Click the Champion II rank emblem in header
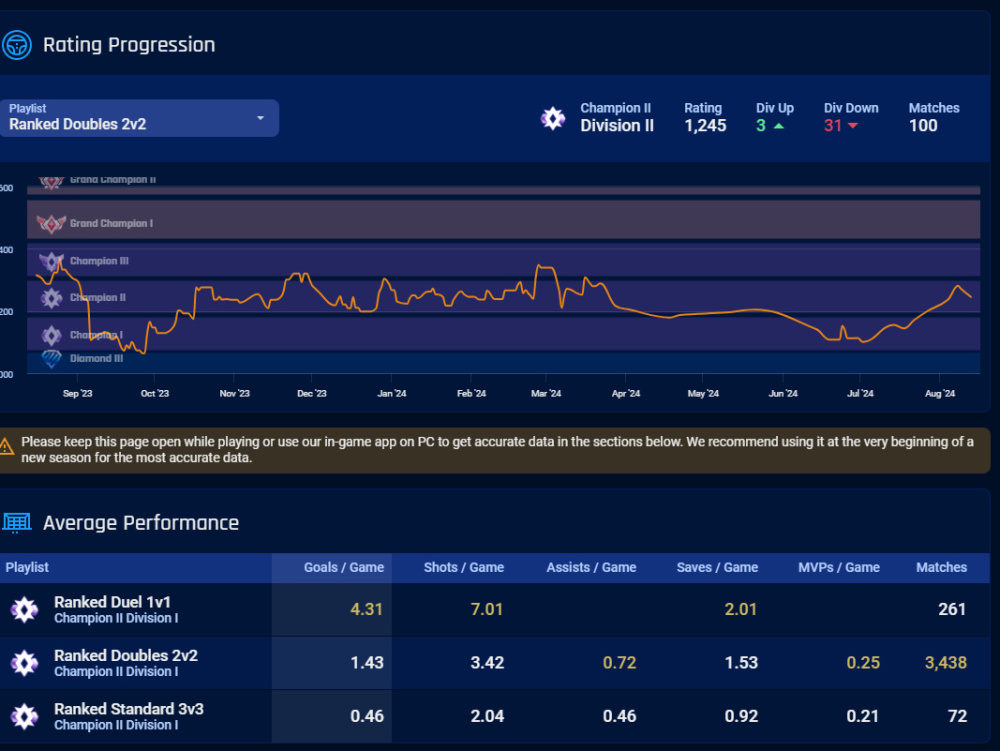 [x=553, y=118]
